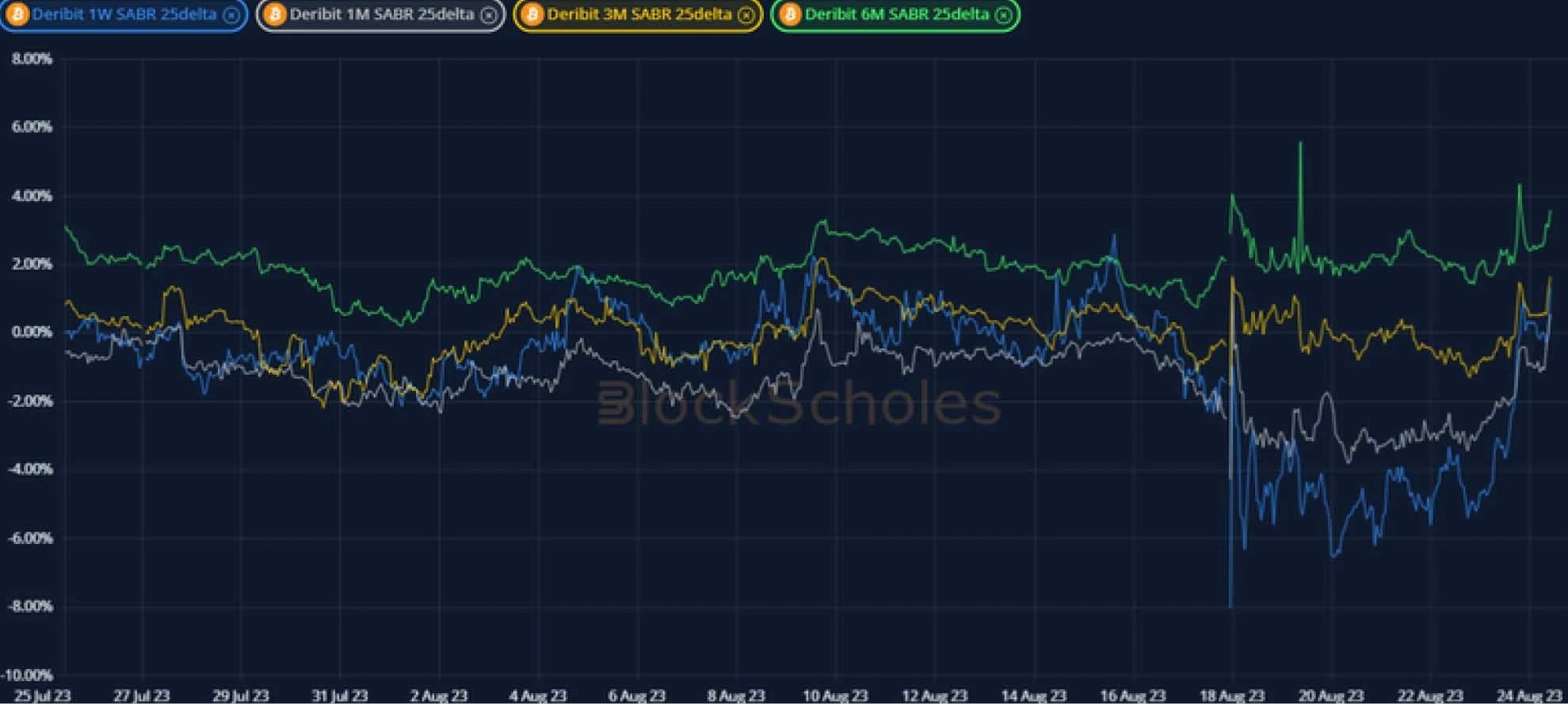Click the 29 Jul 23 date label
The image size is (1568, 704).
(241, 695)
